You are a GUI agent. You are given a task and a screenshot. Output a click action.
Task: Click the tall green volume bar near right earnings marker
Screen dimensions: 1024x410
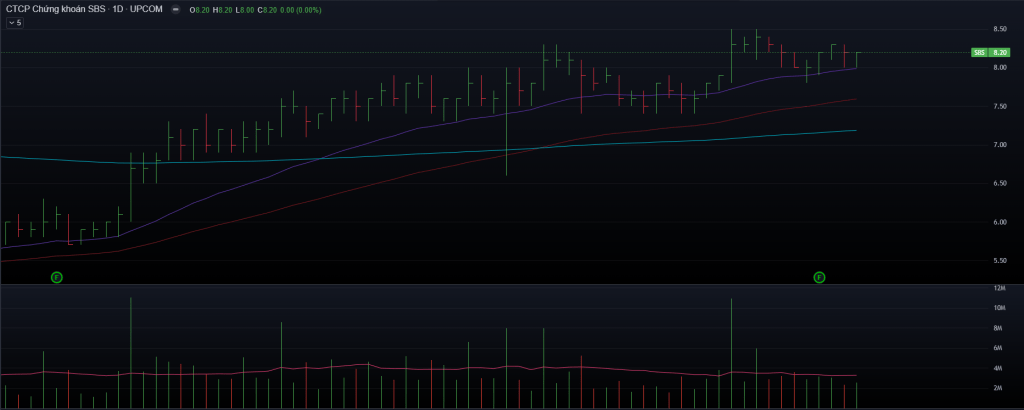732,350
